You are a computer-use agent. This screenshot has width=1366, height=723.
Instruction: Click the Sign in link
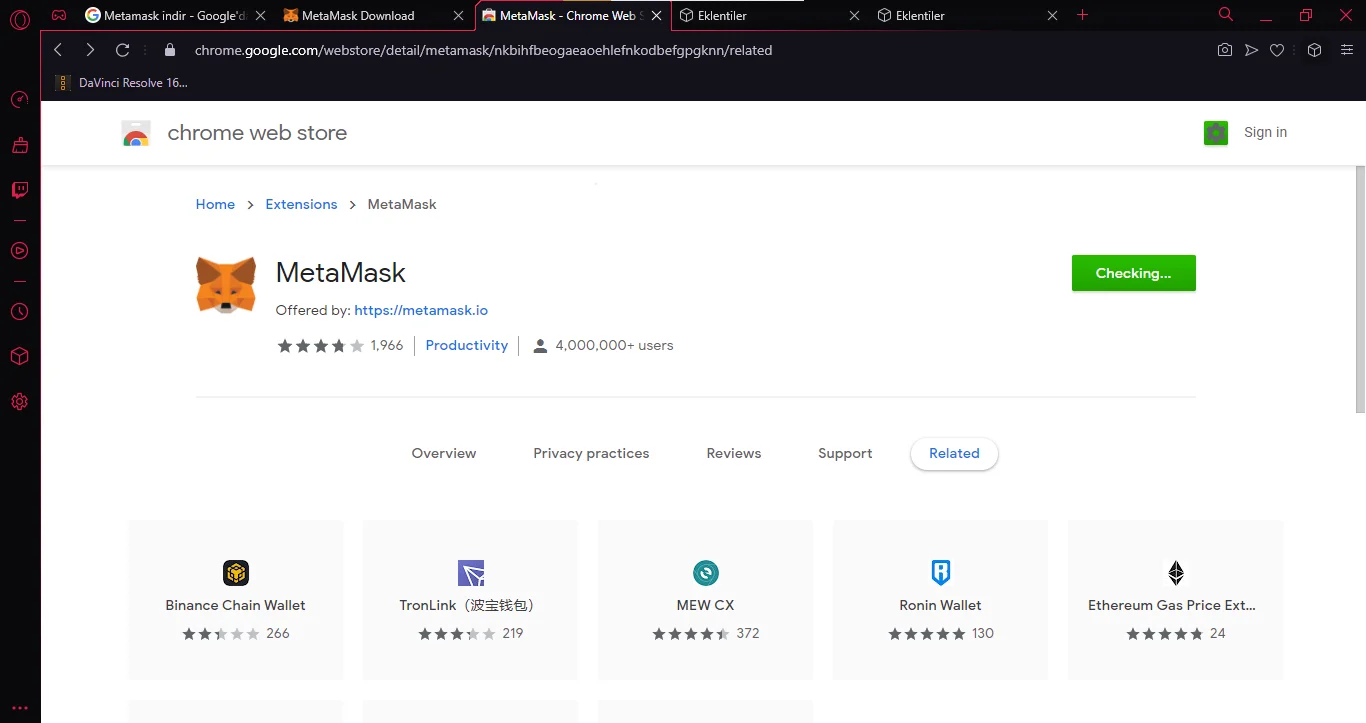[x=1265, y=132]
